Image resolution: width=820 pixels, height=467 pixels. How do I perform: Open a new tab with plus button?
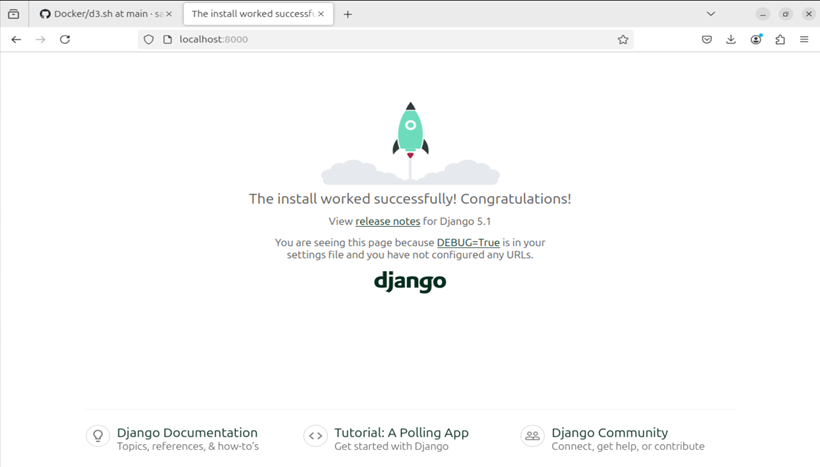pyautogui.click(x=348, y=14)
